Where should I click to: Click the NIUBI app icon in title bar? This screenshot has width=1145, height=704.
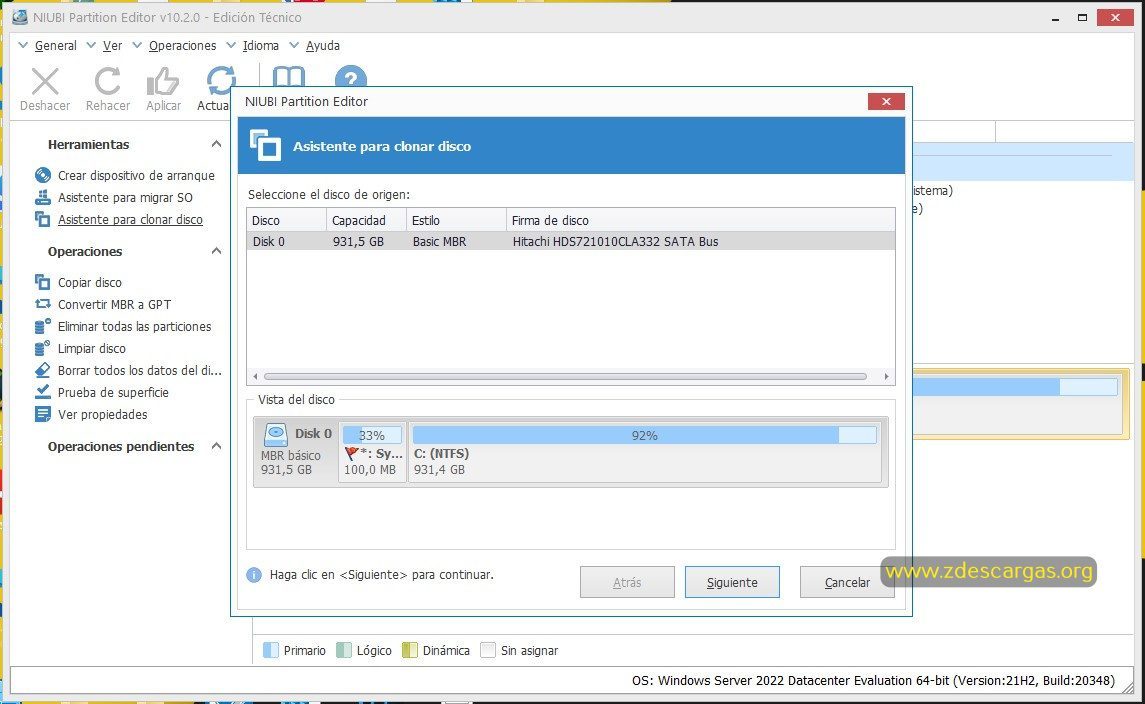pyautogui.click(x=20, y=17)
